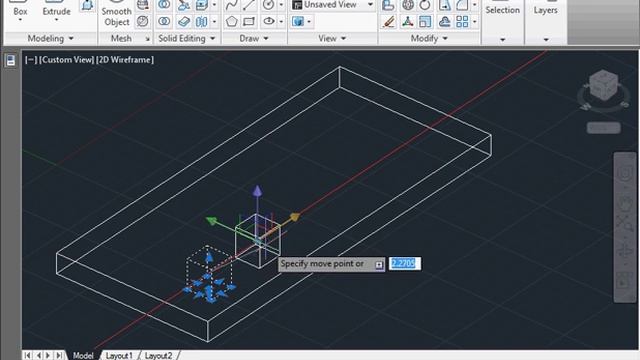Click the green Y-axis gizmo arrow
This screenshot has height=360, width=640.
(212, 221)
